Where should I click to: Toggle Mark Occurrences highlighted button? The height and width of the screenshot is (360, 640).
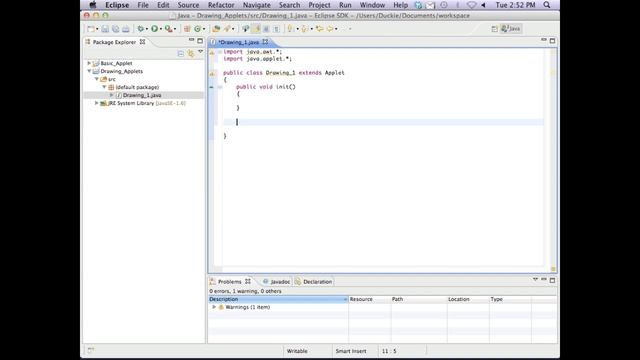coord(256,29)
